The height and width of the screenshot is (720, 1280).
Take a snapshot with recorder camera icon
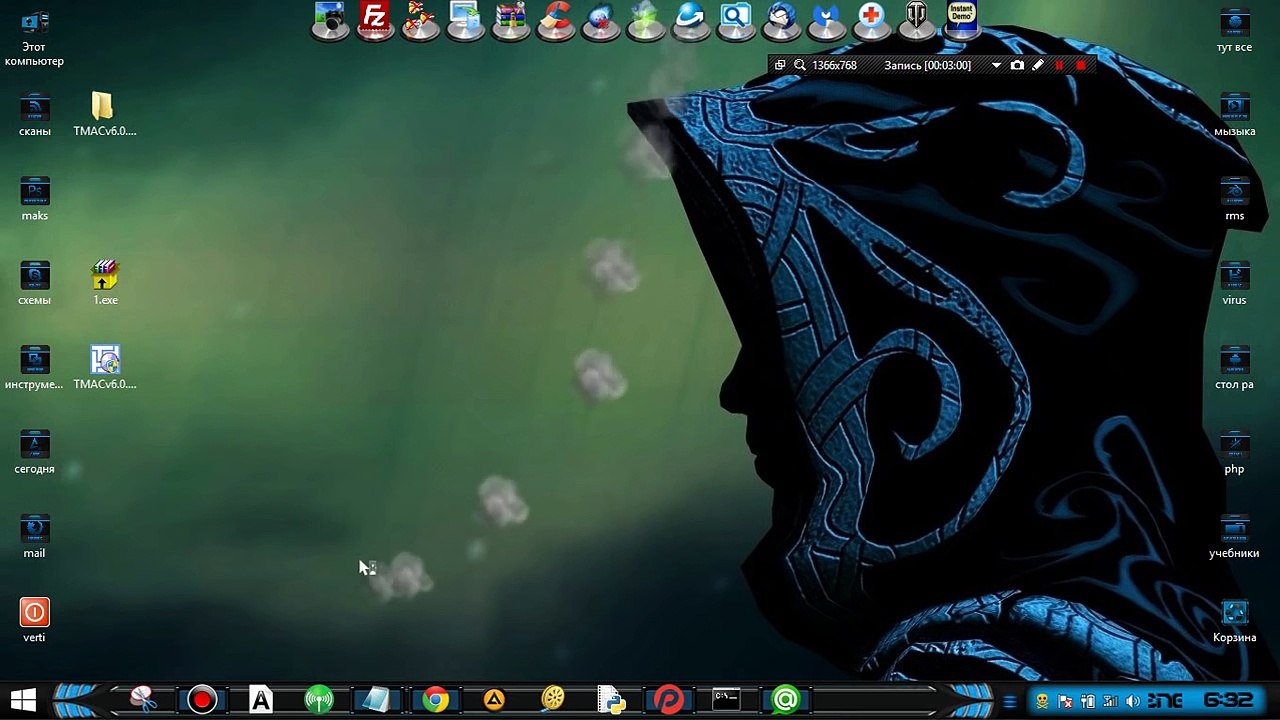click(x=1017, y=65)
